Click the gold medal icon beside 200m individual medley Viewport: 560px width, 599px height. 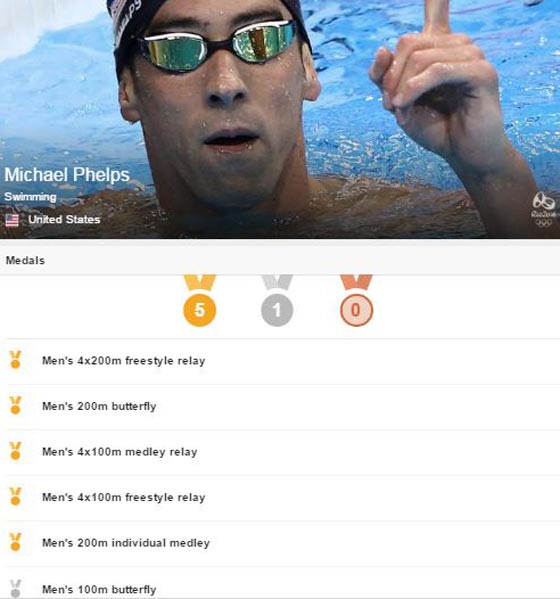15,542
